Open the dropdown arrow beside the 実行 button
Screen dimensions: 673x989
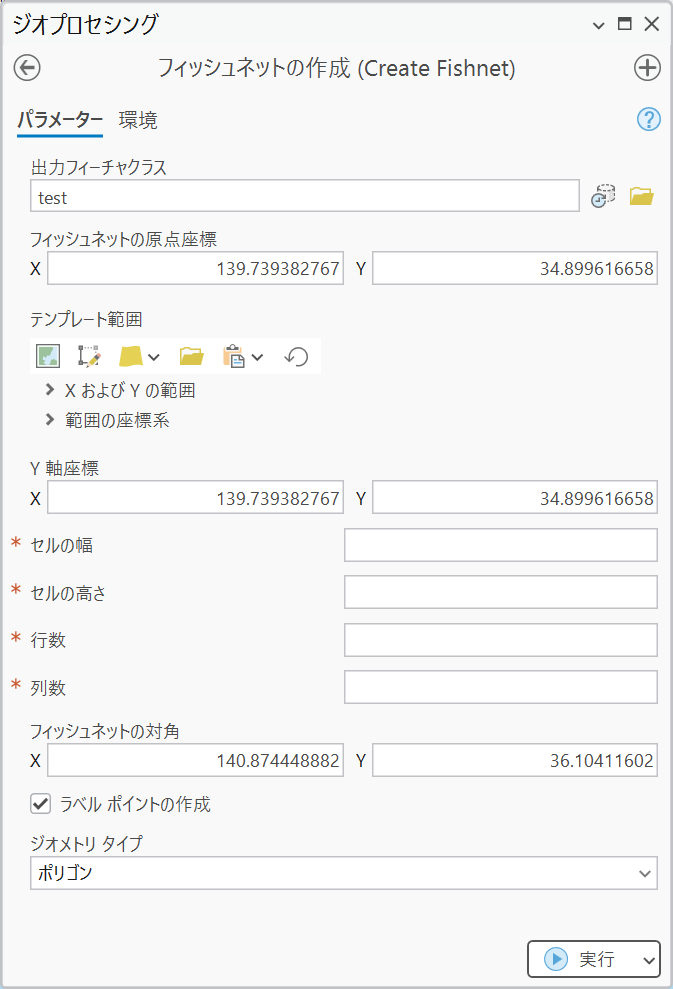(649, 960)
